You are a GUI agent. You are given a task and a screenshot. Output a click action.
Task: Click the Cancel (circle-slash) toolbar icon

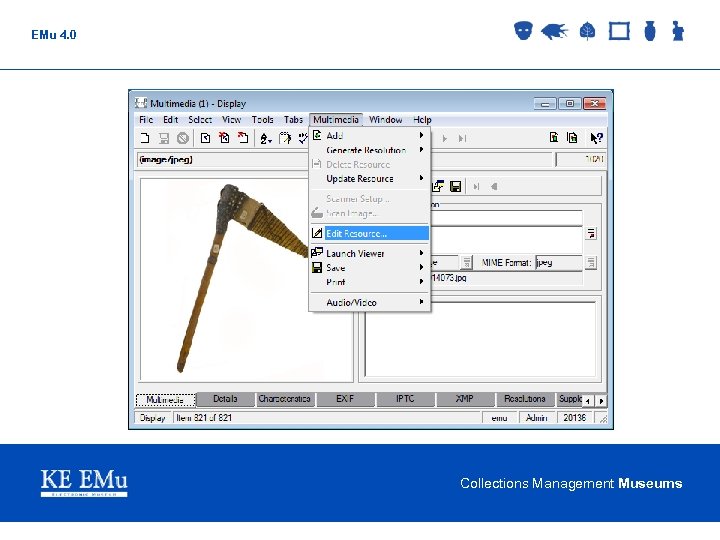[x=183, y=138]
